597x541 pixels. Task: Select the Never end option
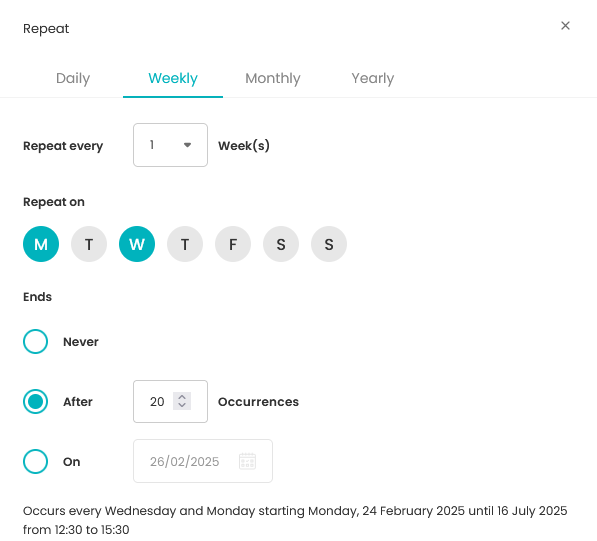[35, 342]
